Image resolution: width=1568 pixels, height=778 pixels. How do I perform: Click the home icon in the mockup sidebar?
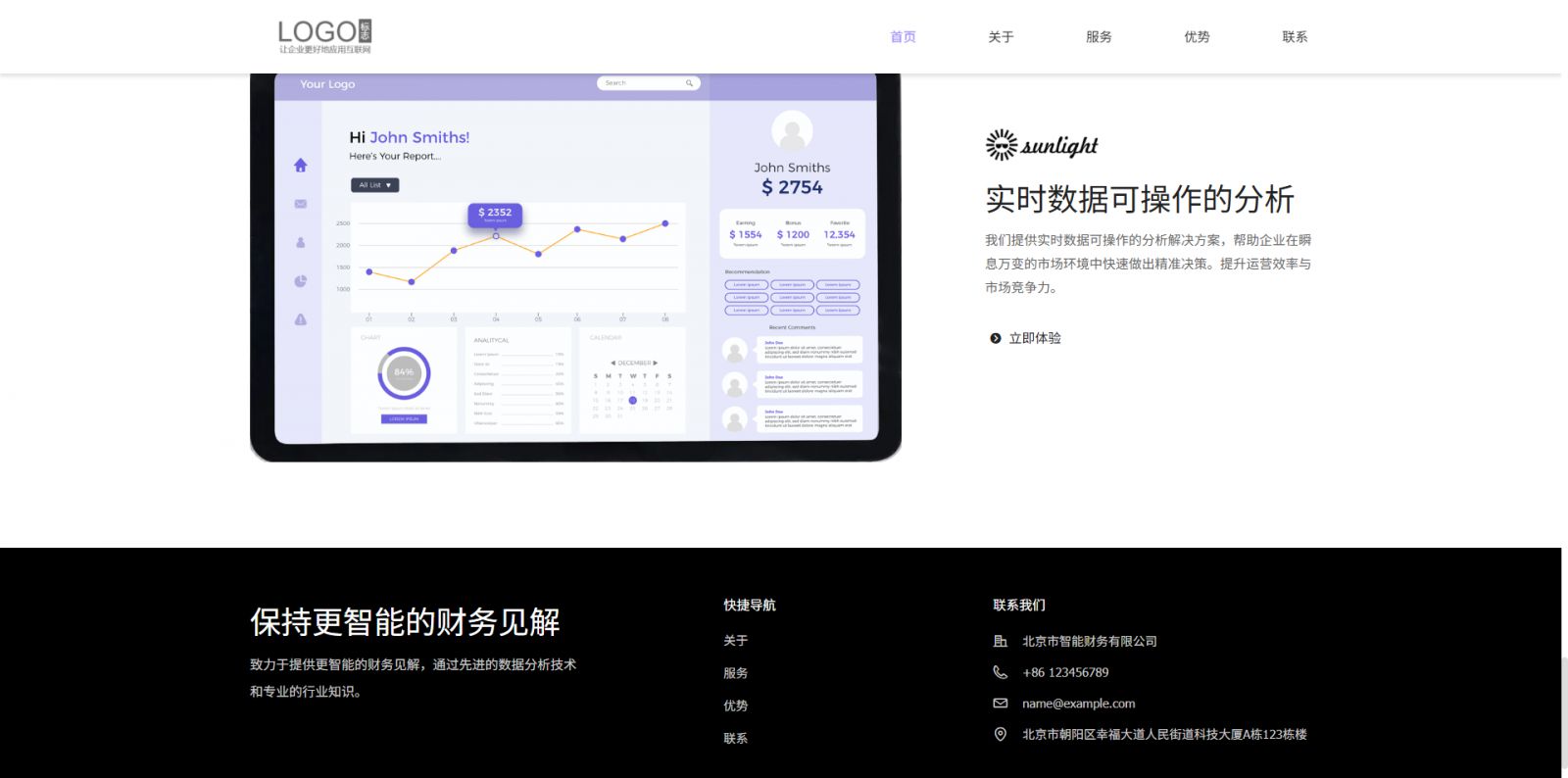(301, 166)
